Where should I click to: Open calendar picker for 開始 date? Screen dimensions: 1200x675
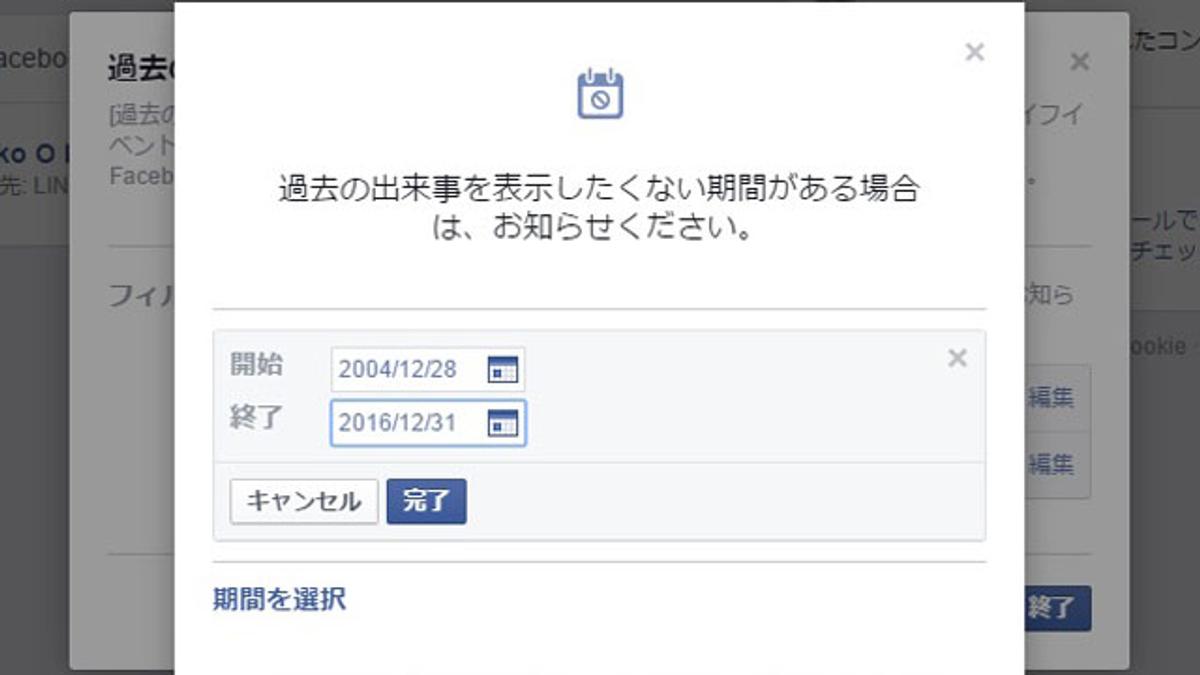(502, 370)
